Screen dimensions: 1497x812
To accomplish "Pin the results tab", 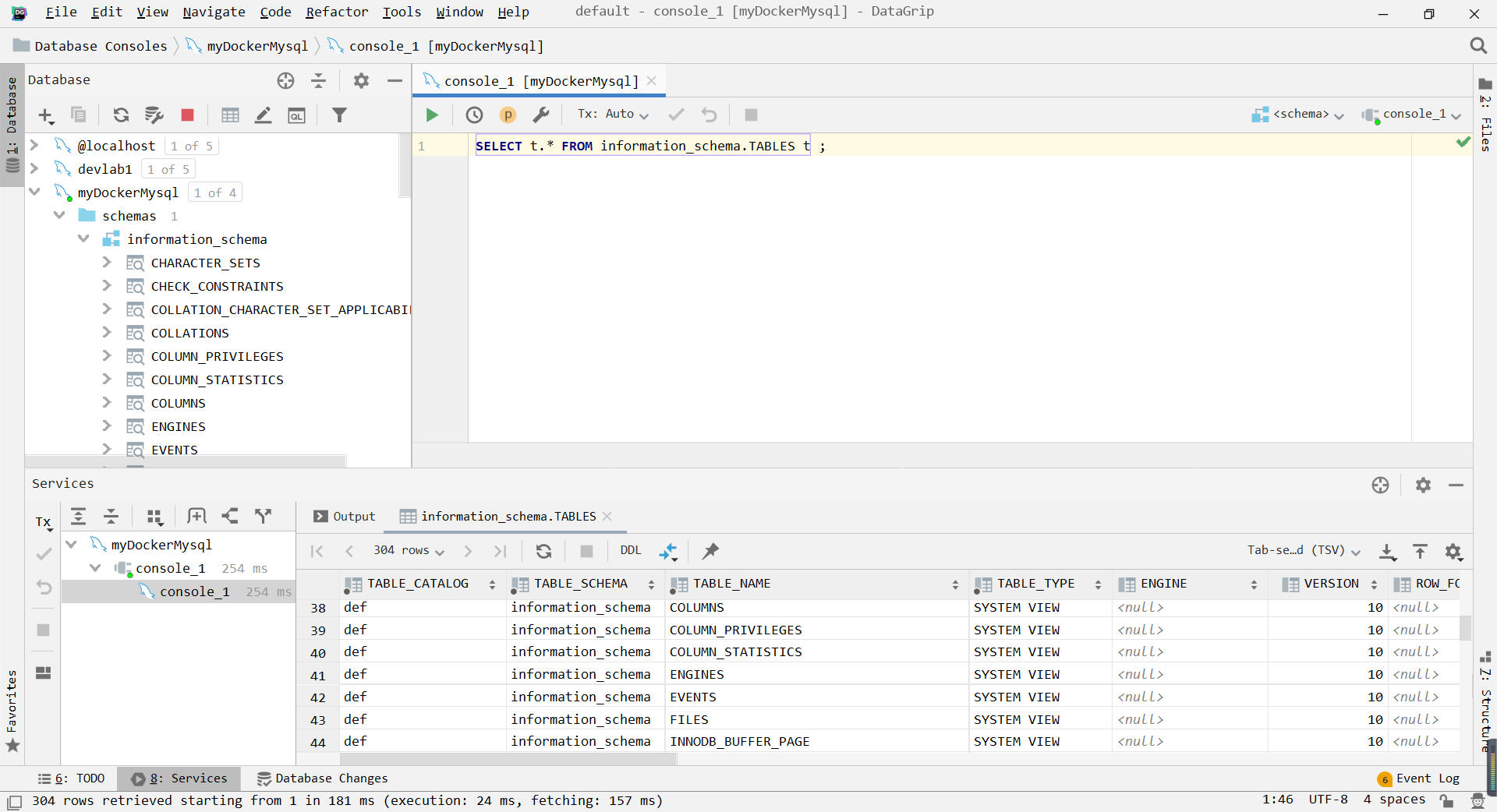I will point(710,551).
